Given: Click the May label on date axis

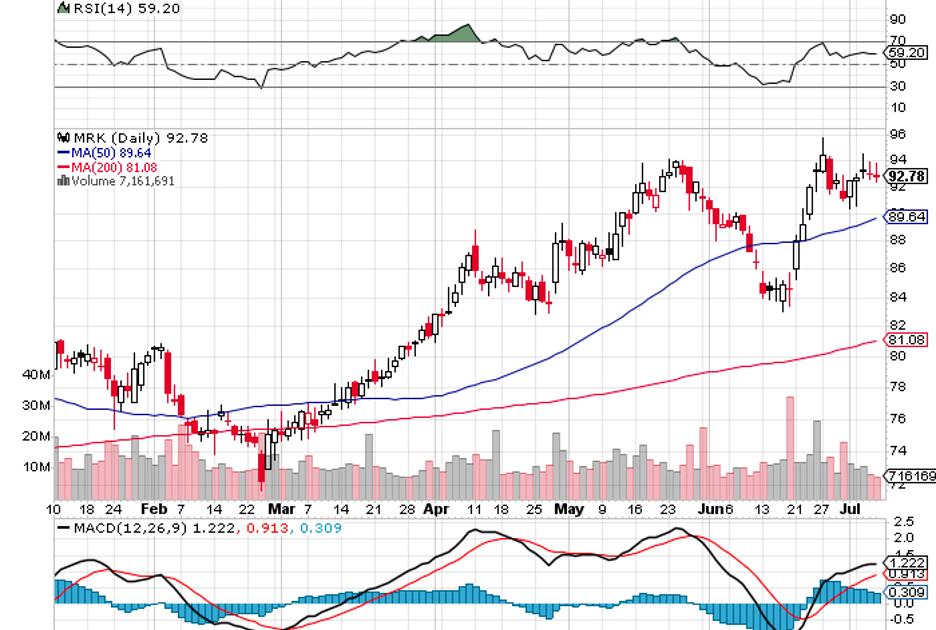Looking at the screenshot, I should [x=568, y=508].
